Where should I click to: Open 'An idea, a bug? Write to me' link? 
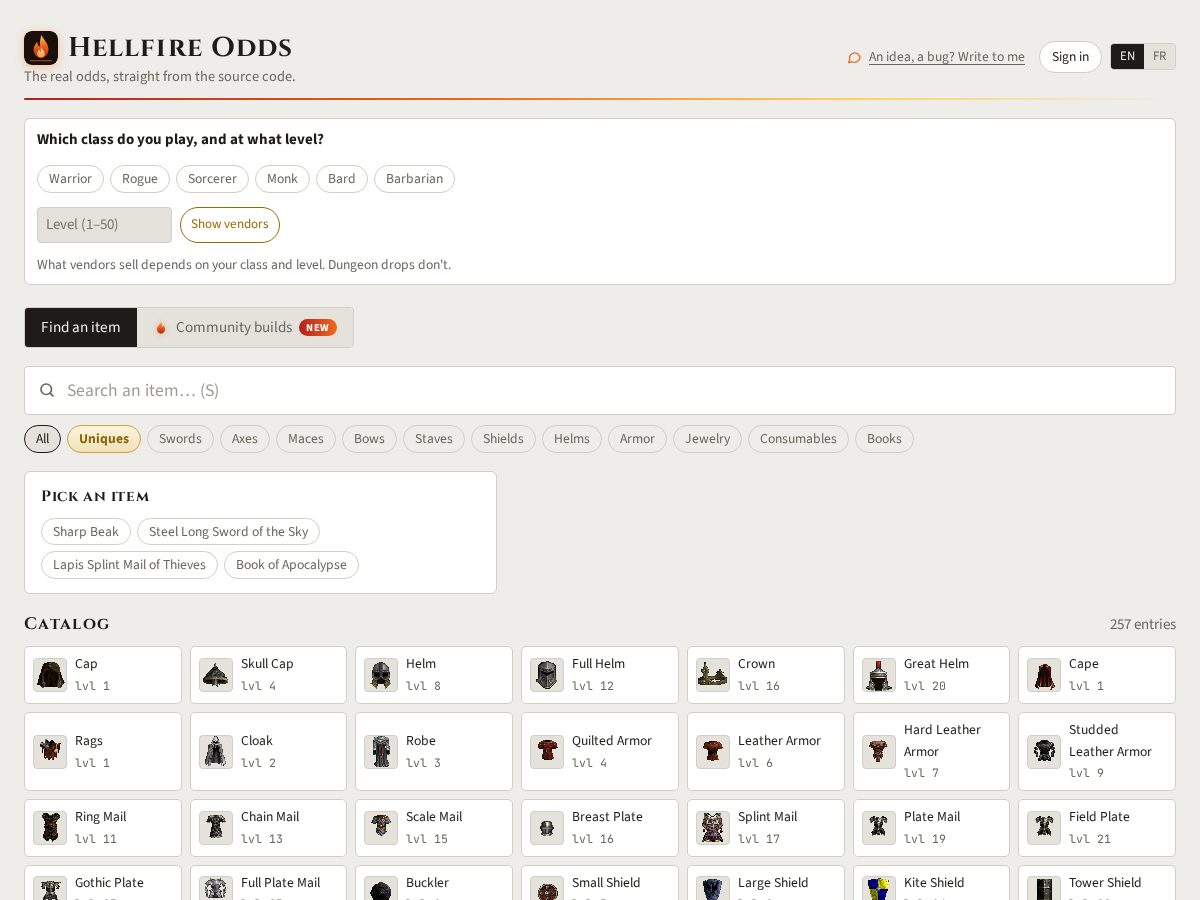click(x=947, y=57)
